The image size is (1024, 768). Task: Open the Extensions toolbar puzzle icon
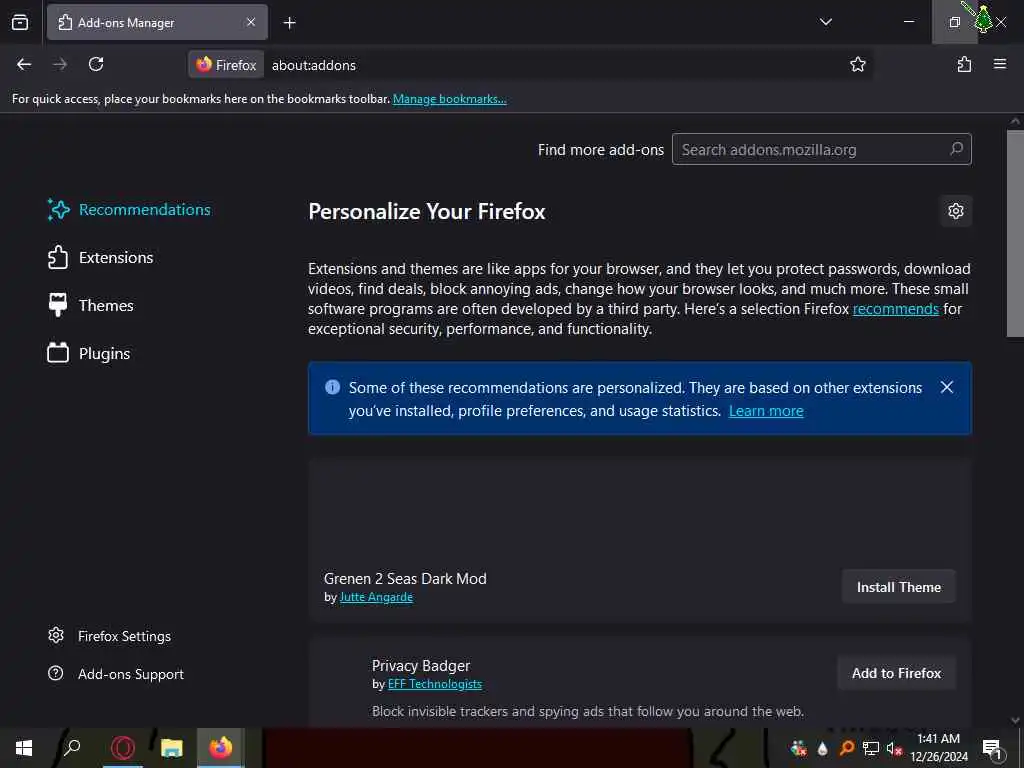964,64
